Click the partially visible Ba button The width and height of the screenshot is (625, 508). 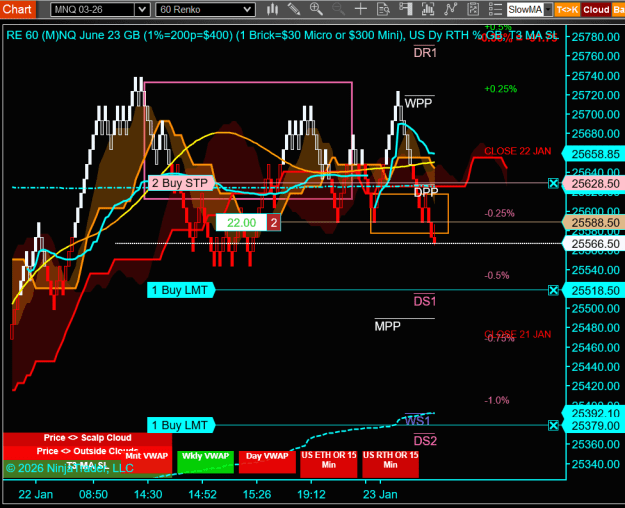coord(619,10)
